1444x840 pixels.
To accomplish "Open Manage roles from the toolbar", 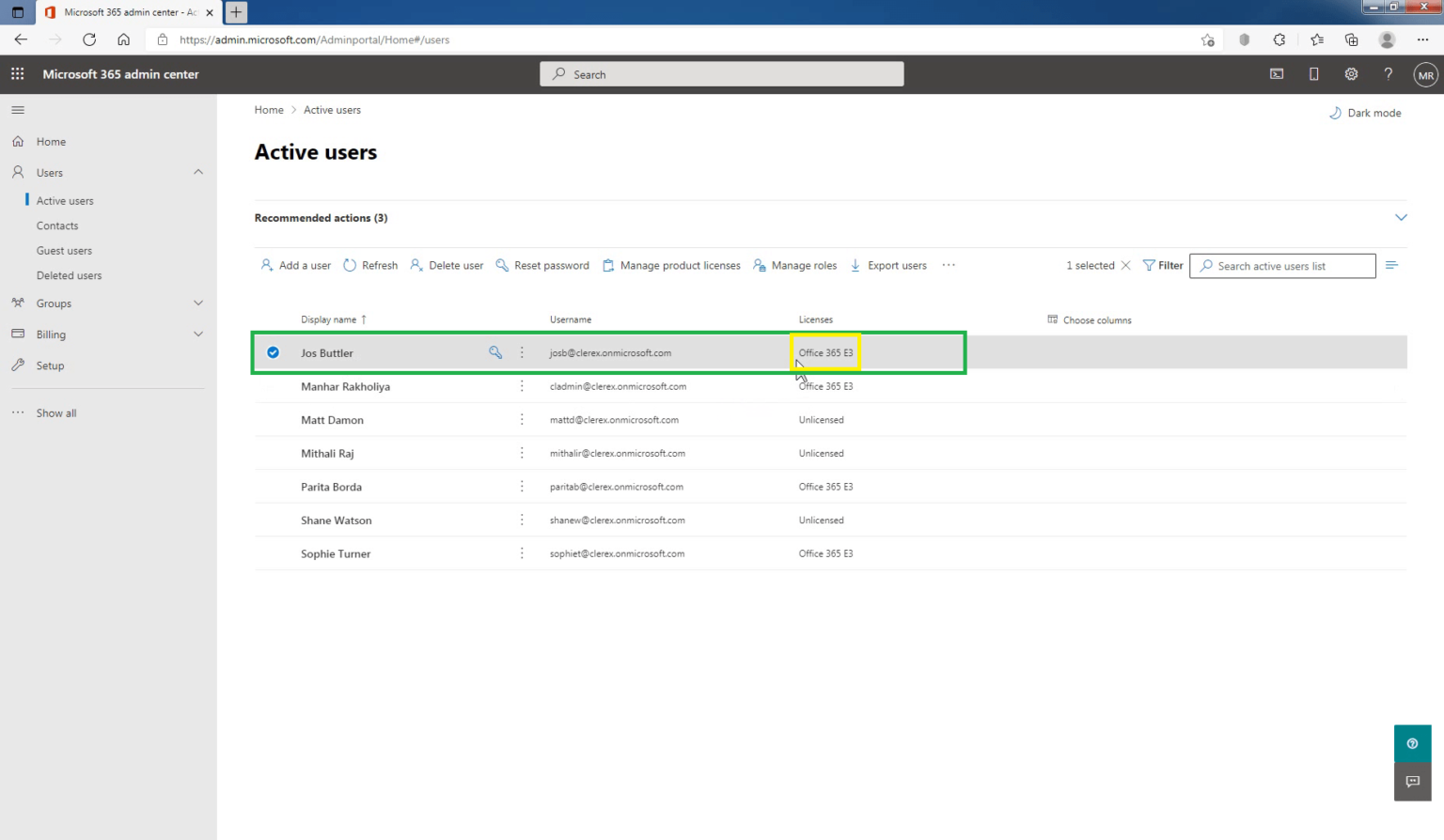I will coord(759,265).
